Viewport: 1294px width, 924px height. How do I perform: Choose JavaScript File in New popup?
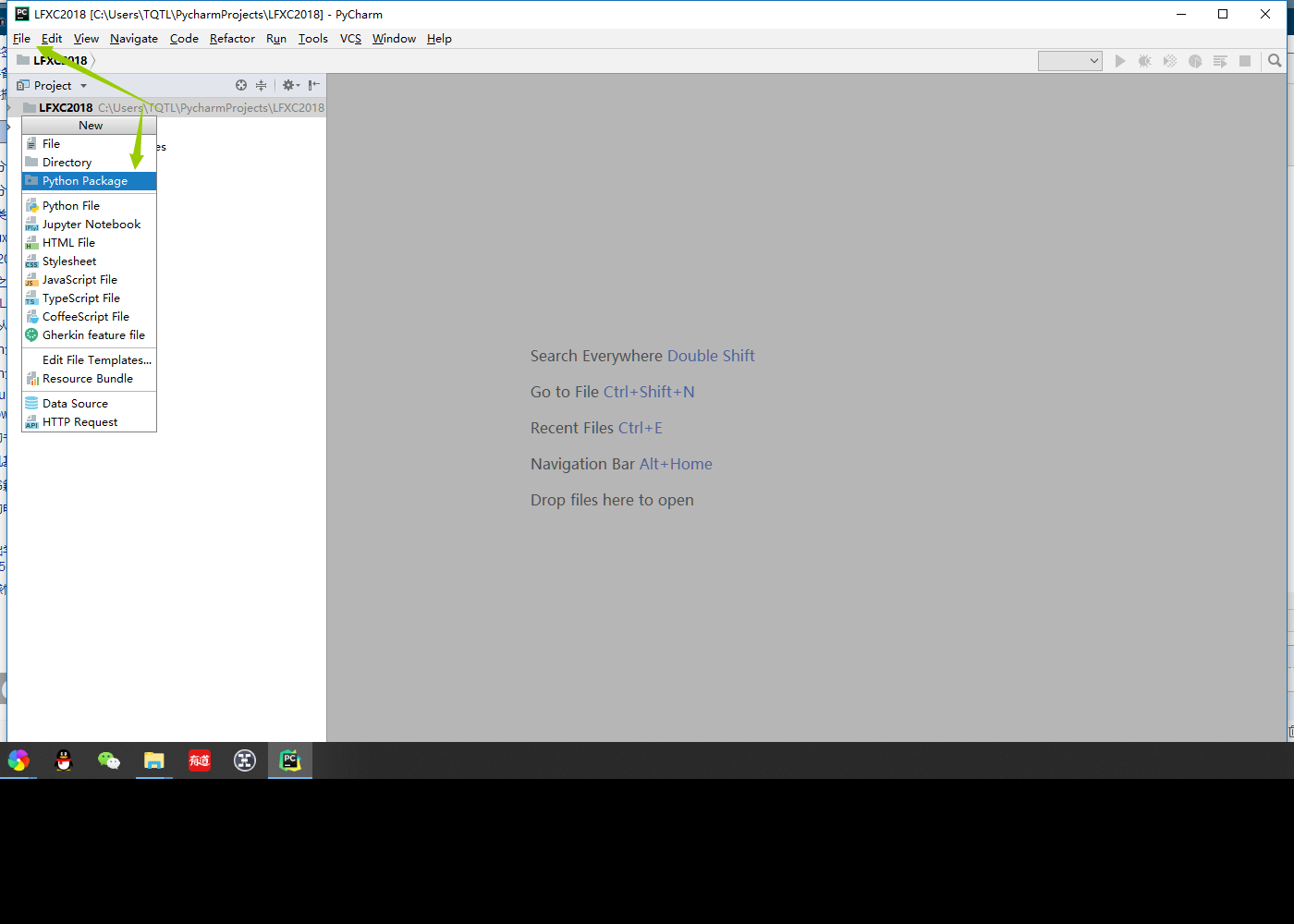(90, 280)
